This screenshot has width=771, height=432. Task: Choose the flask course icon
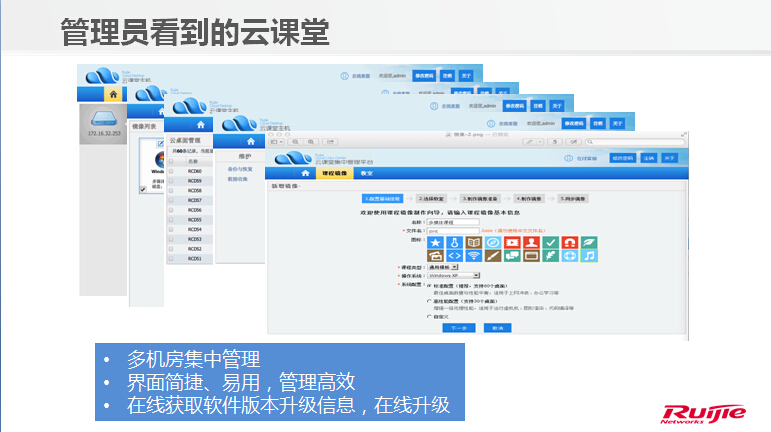455,242
